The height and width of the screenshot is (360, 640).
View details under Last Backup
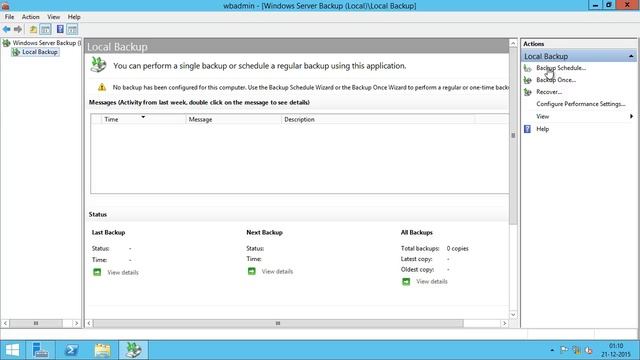click(x=123, y=273)
